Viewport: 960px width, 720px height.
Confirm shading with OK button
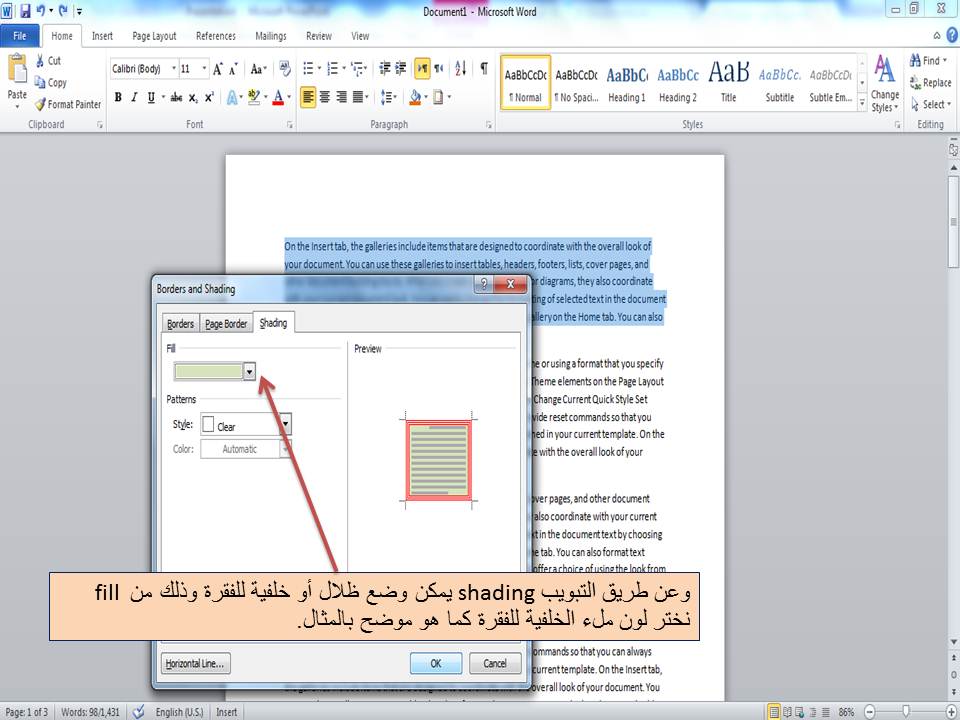point(435,663)
